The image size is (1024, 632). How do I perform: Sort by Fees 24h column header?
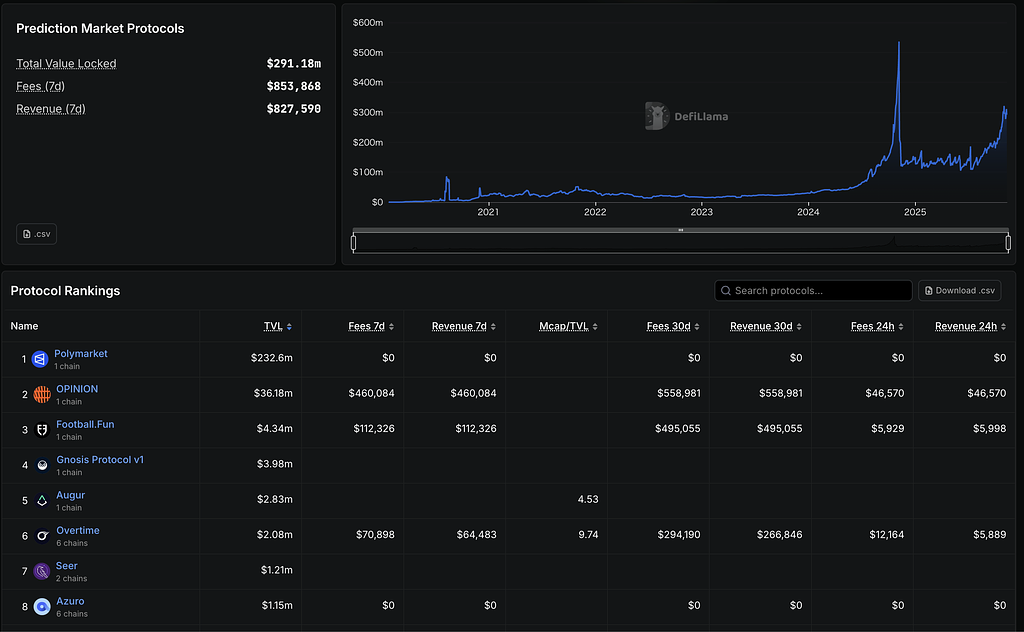pos(877,326)
